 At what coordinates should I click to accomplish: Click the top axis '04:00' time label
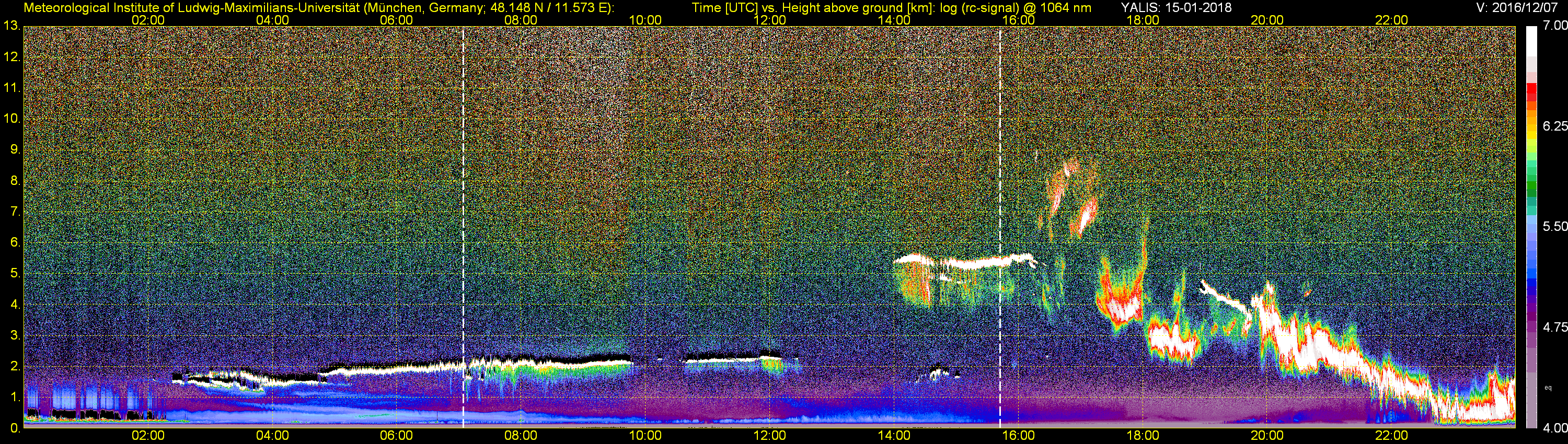(272, 20)
